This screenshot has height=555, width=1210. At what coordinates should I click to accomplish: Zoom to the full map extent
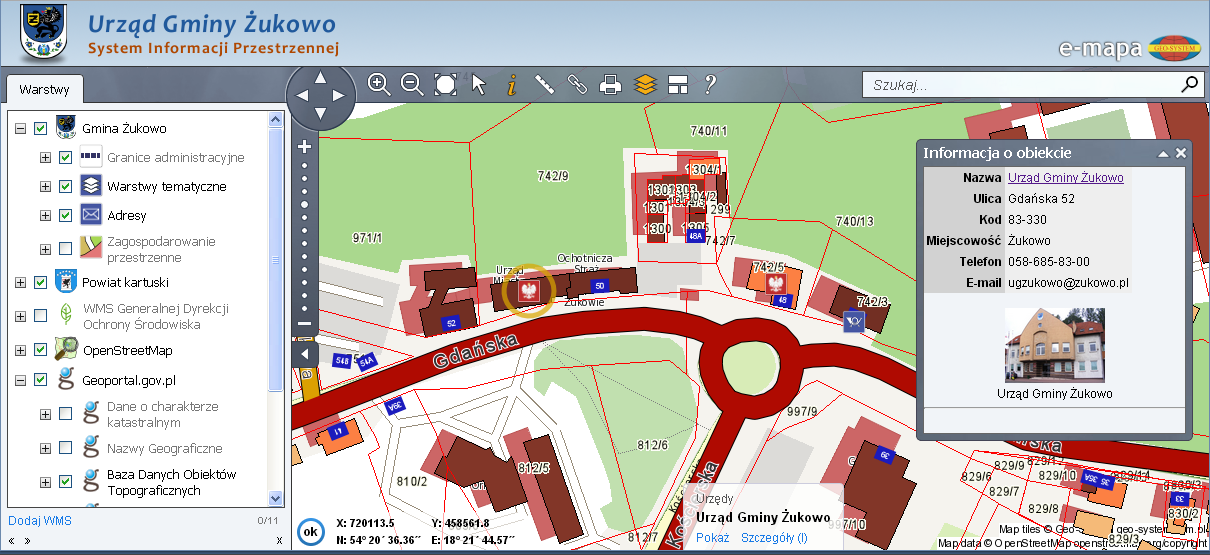445,84
